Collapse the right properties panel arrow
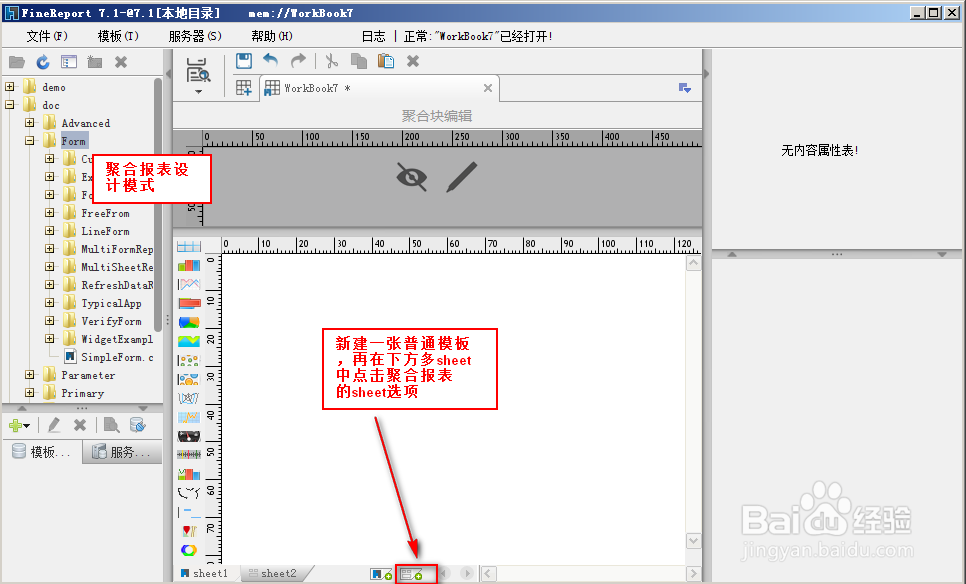The width and height of the screenshot is (966, 584). (706, 74)
